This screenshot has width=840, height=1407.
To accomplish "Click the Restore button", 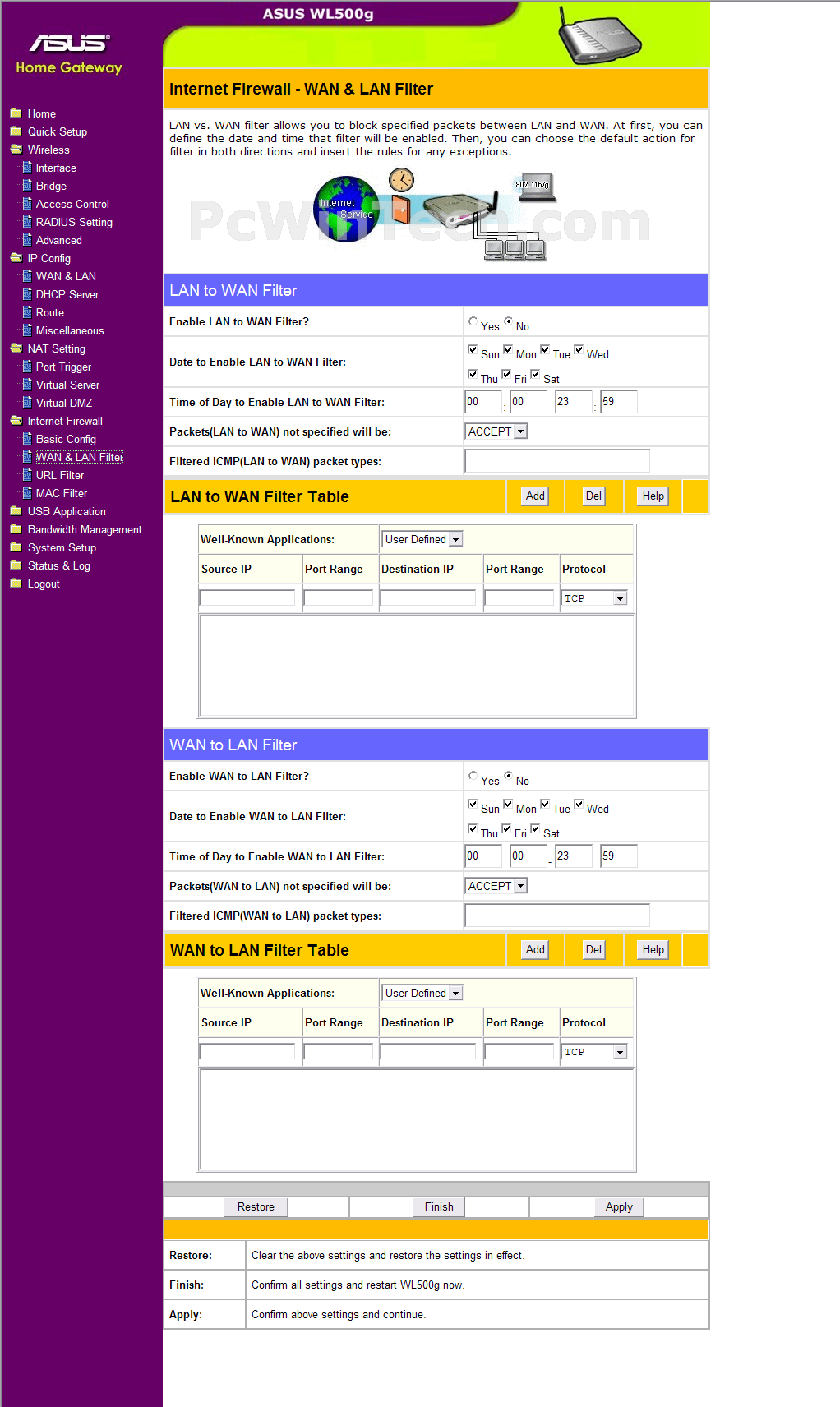I will pyautogui.click(x=256, y=1206).
